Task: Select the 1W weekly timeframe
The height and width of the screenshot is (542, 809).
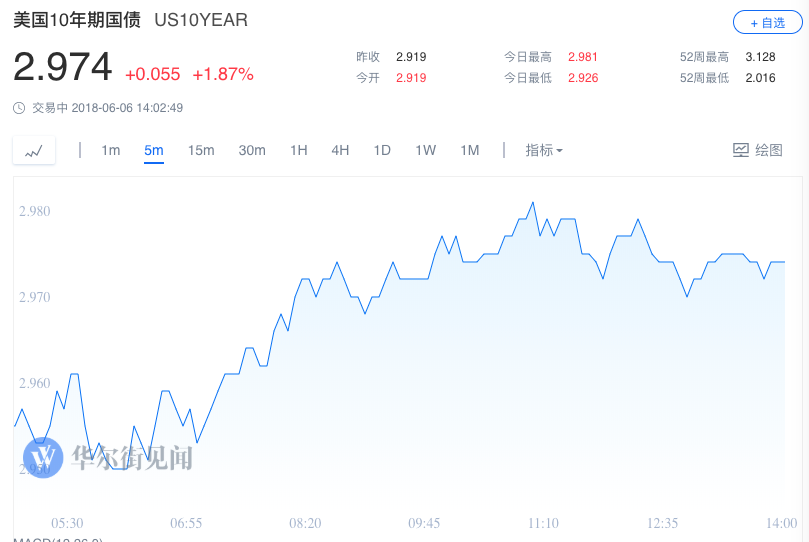Action: (x=426, y=150)
